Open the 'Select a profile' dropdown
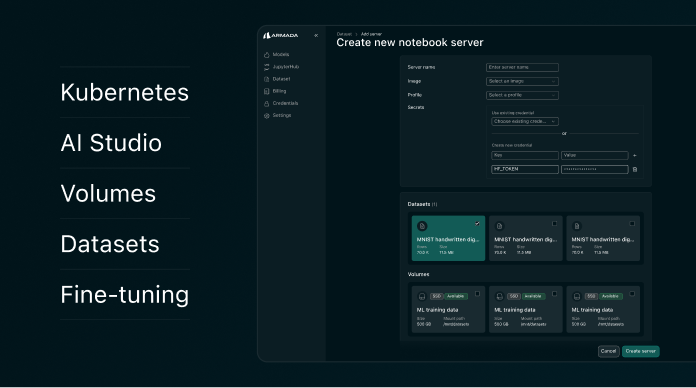 click(522, 95)
